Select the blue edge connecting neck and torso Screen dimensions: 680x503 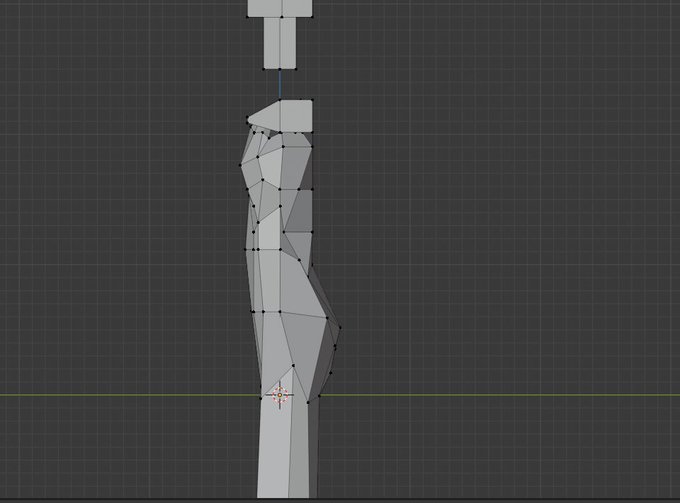(280, 85)
